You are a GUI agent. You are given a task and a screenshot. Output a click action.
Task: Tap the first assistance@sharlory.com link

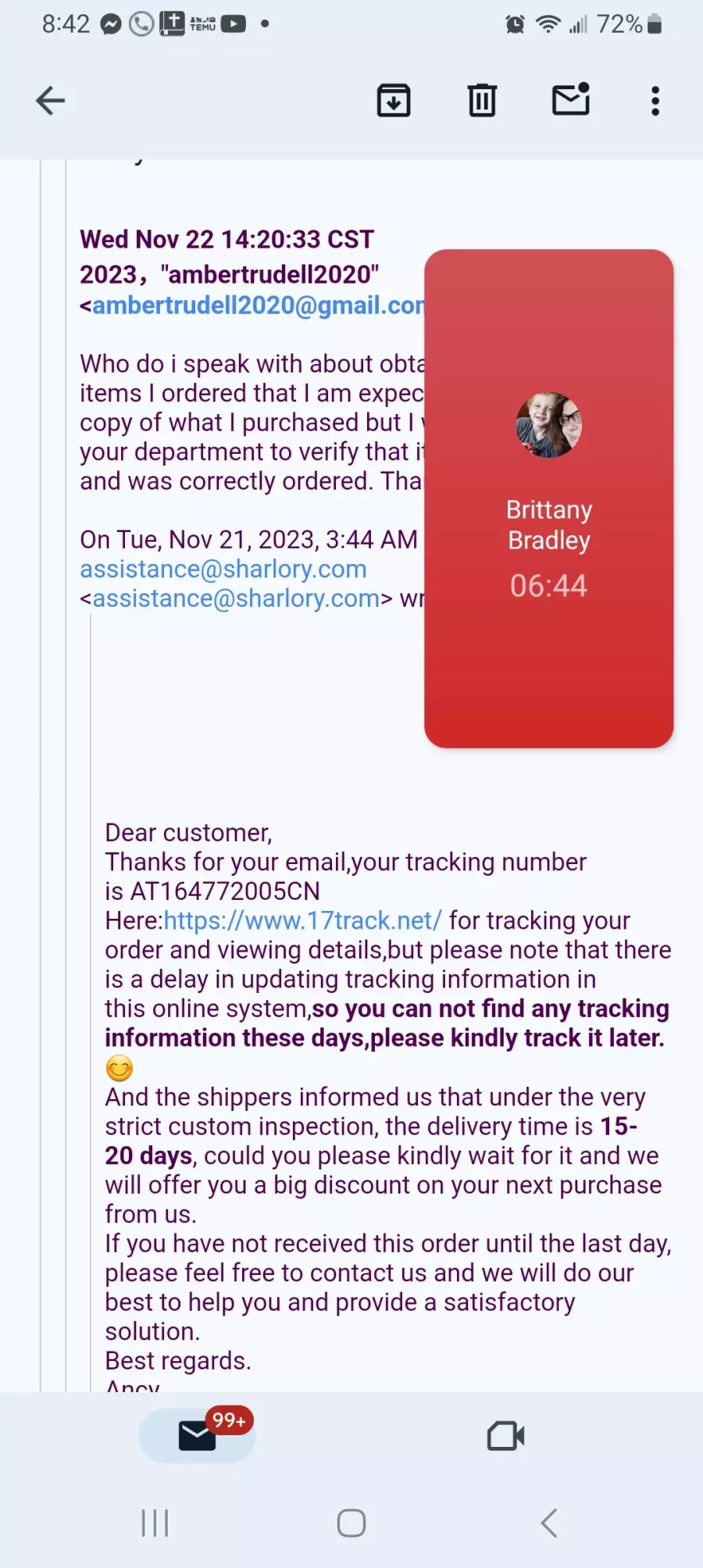click(x=223, y=569)
